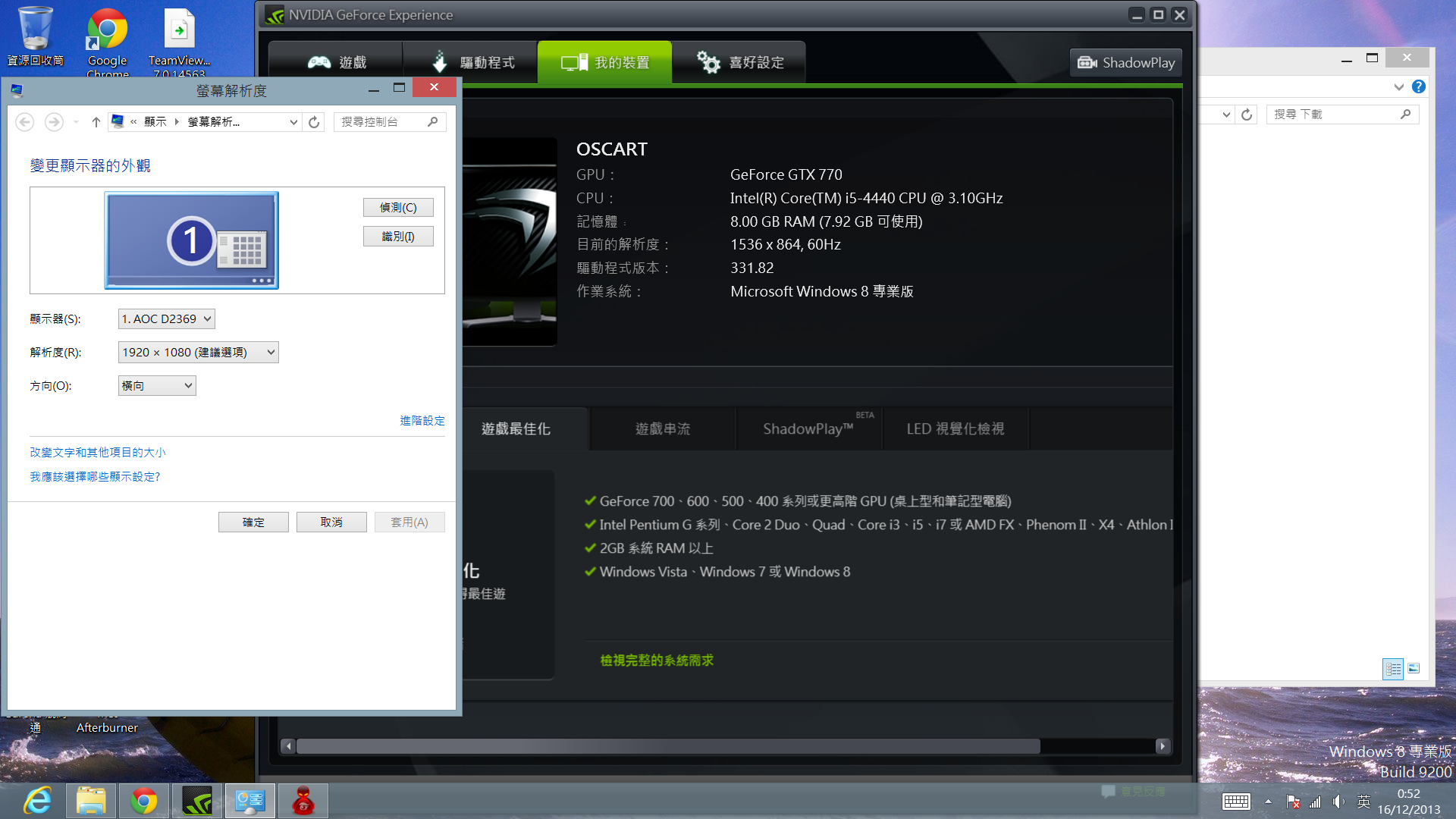This screenshot has width=1456, height=819.
Task: Click the Up arrow in 螢幕解析度 window
Action: [96, 122]
